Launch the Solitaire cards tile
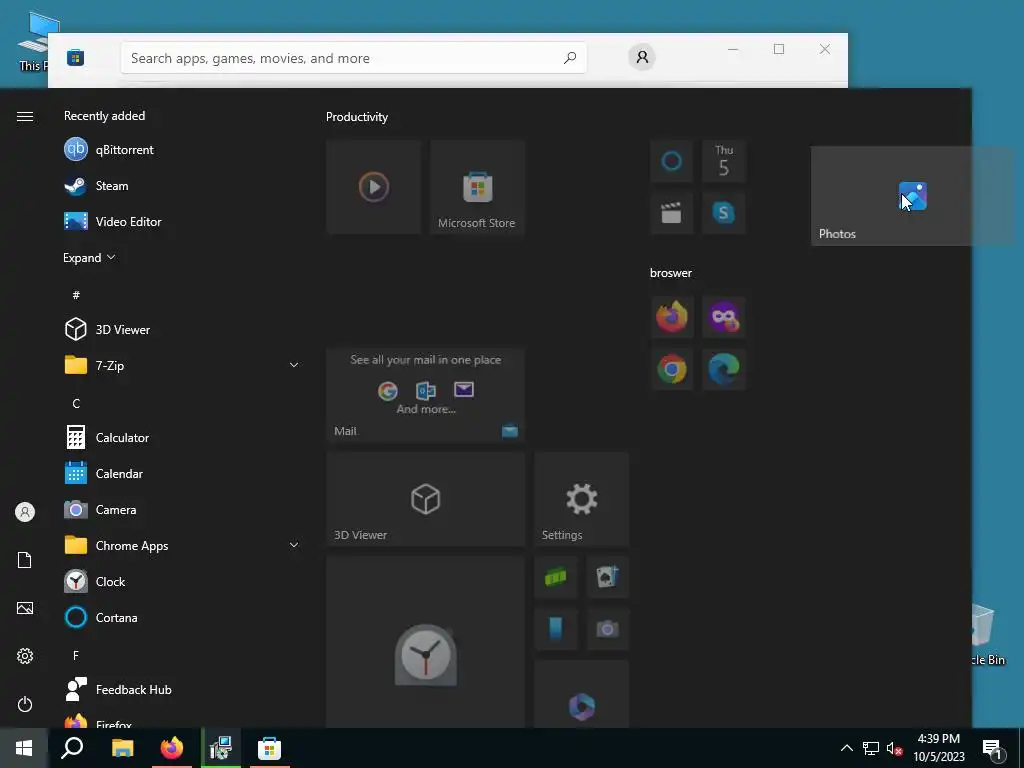Screen dimensions: 1024x768 point(608,577)
